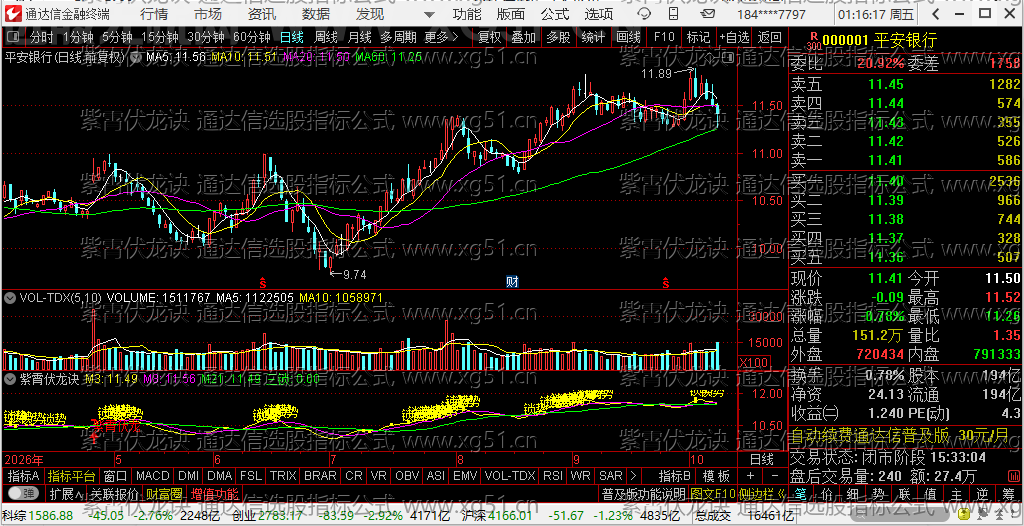
Task: Open 关联报价
Action: (114, 493)
